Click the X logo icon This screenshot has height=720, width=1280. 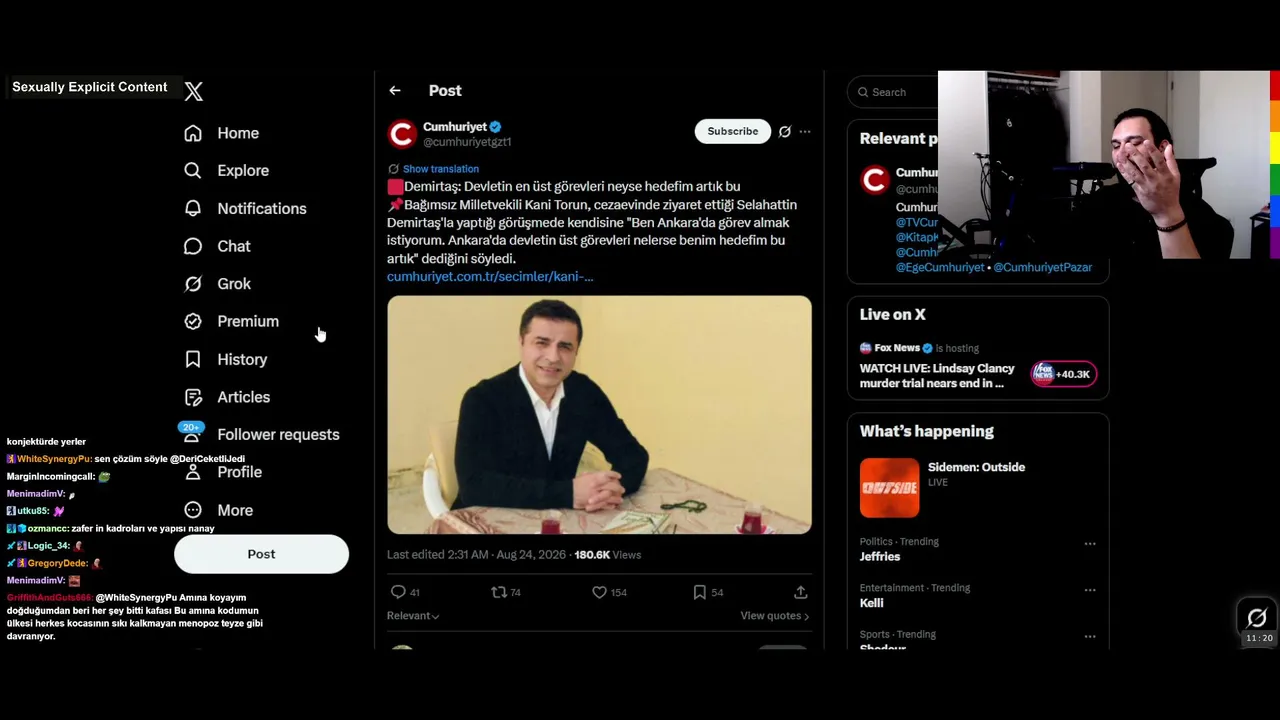click(194, 91)
